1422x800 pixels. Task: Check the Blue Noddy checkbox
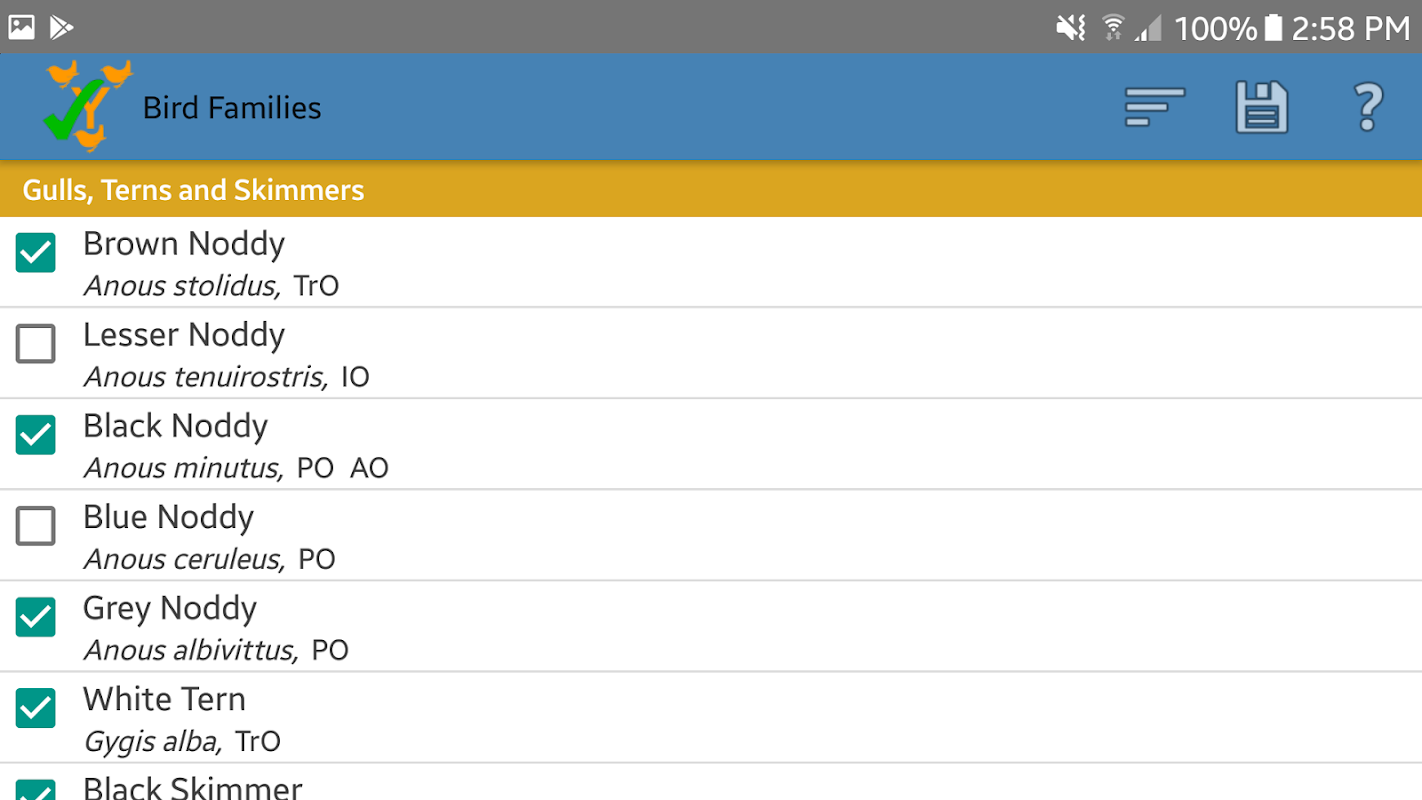36,526
